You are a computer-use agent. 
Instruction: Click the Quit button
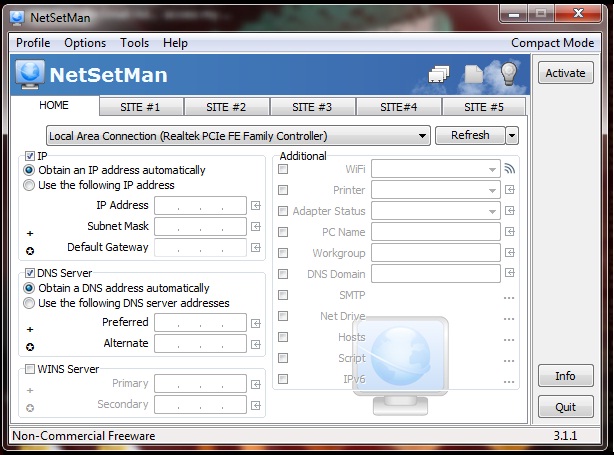tap(565, 407)
